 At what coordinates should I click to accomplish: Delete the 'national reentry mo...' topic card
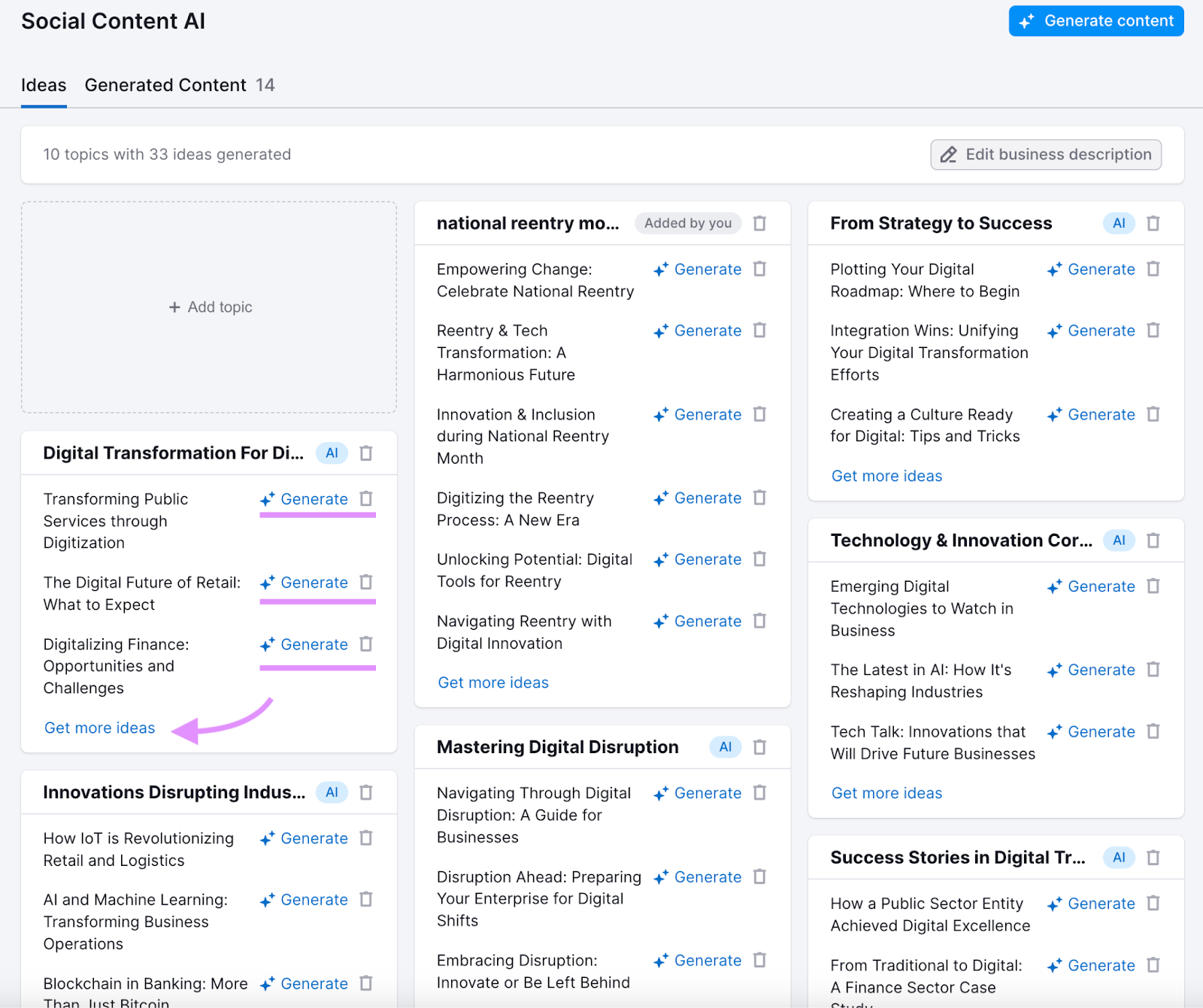tap(759, 223)
